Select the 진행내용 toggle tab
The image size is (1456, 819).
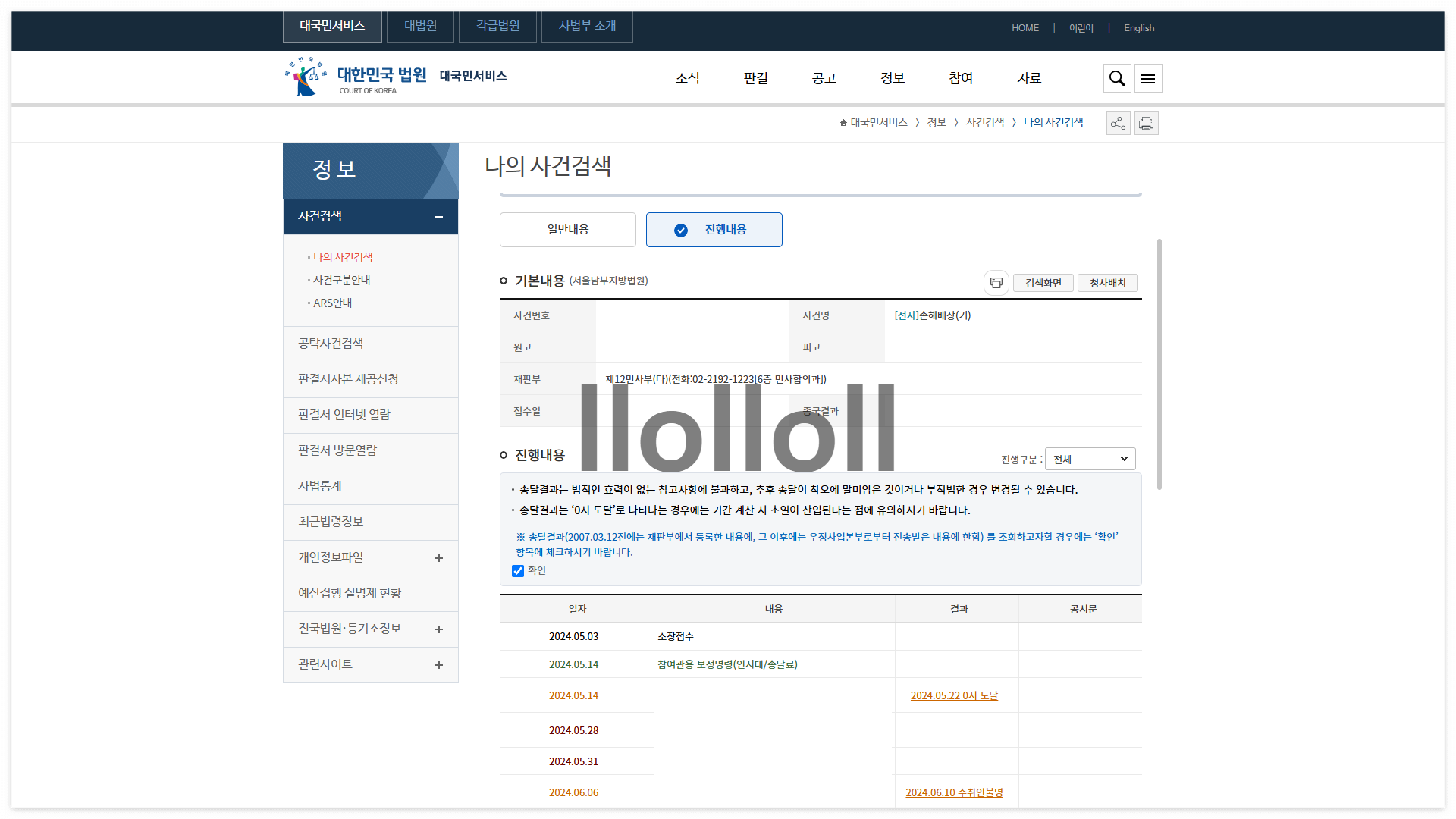(x=714, y=230)
